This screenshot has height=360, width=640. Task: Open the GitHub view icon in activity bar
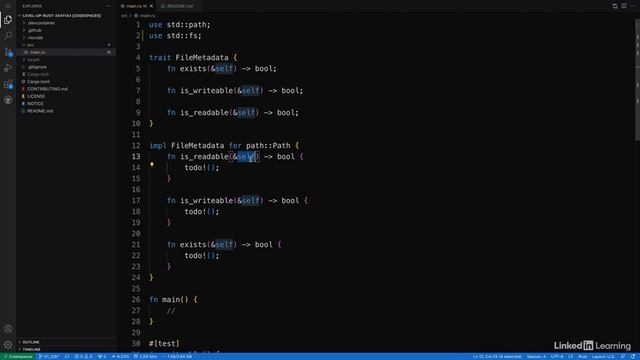click(8, 100)
